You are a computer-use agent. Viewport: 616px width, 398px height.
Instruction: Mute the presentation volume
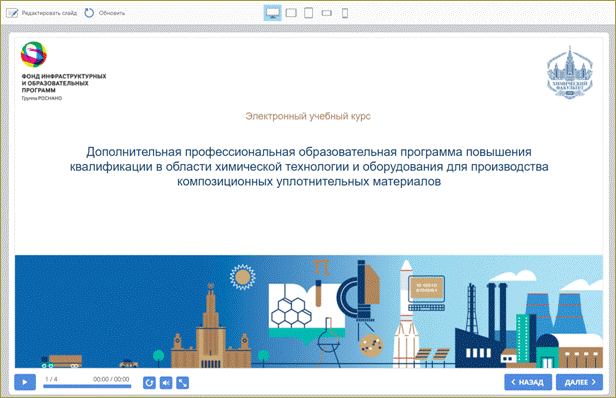pos(166,383)
